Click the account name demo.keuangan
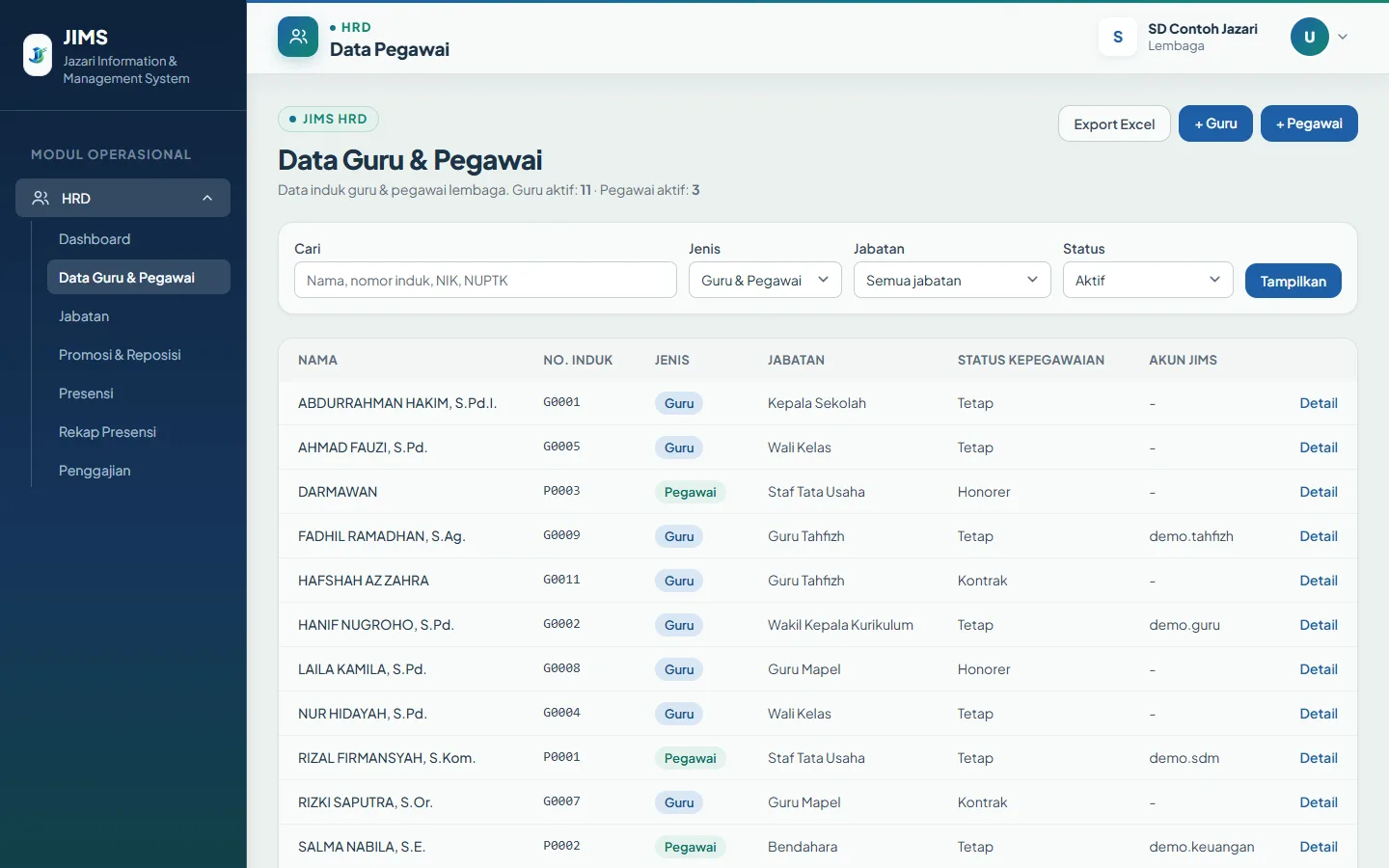Screen dimensions: 1389x868 [1201, 847]
